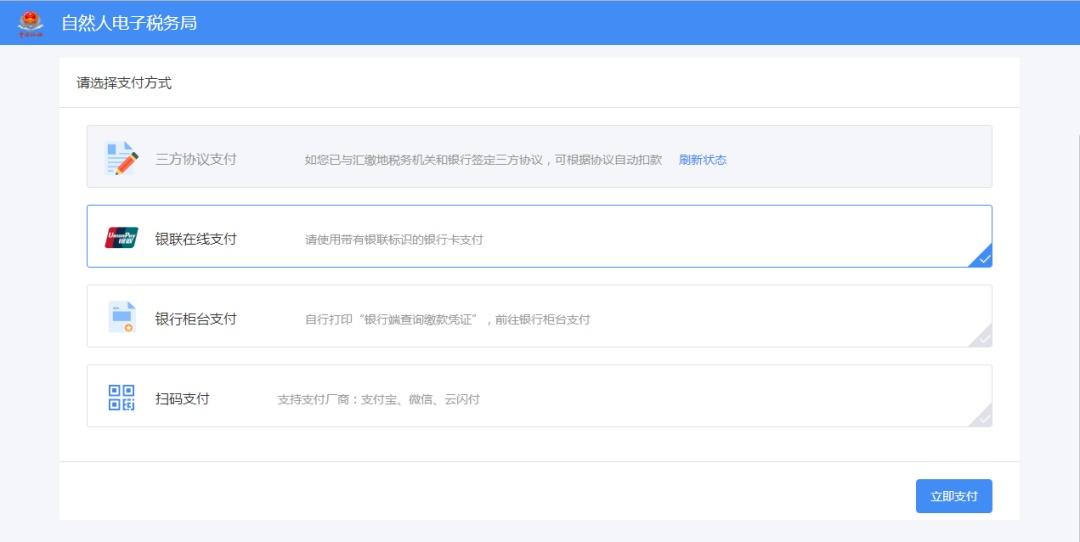Click the 银行柜台支付 voucher icon
The height and width of the screenshot is (542, 1080).
(122, 317)
